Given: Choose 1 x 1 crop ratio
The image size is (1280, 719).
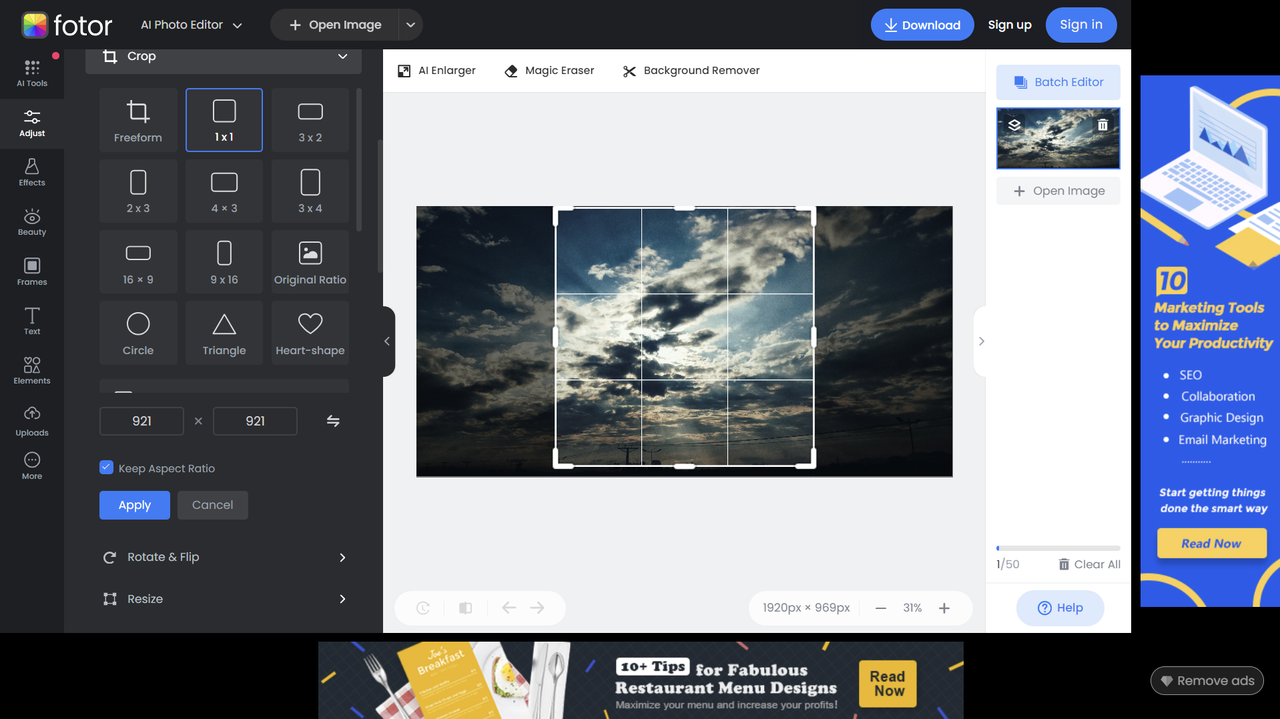Looking at the screenshot, I should [224, 120].
